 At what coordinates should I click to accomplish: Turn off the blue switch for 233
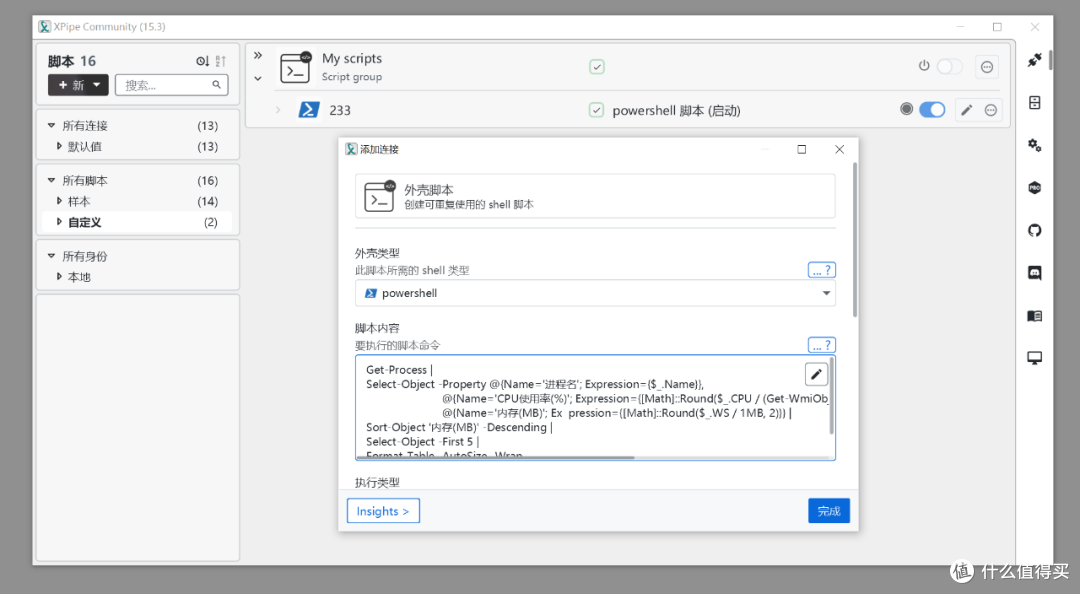click(x=932, y=110)
